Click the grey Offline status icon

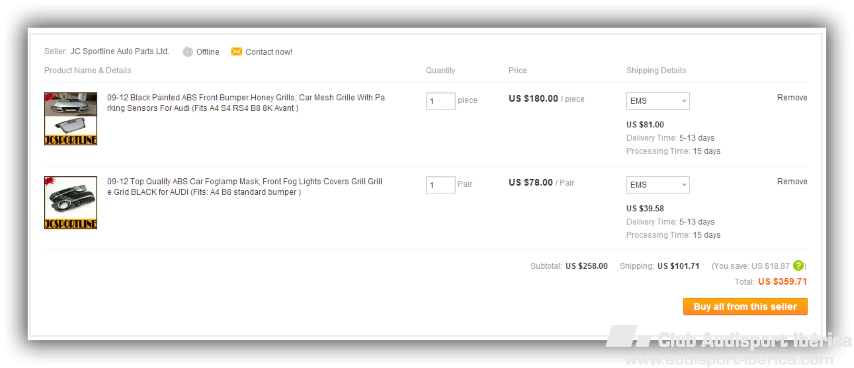(188, 52)
